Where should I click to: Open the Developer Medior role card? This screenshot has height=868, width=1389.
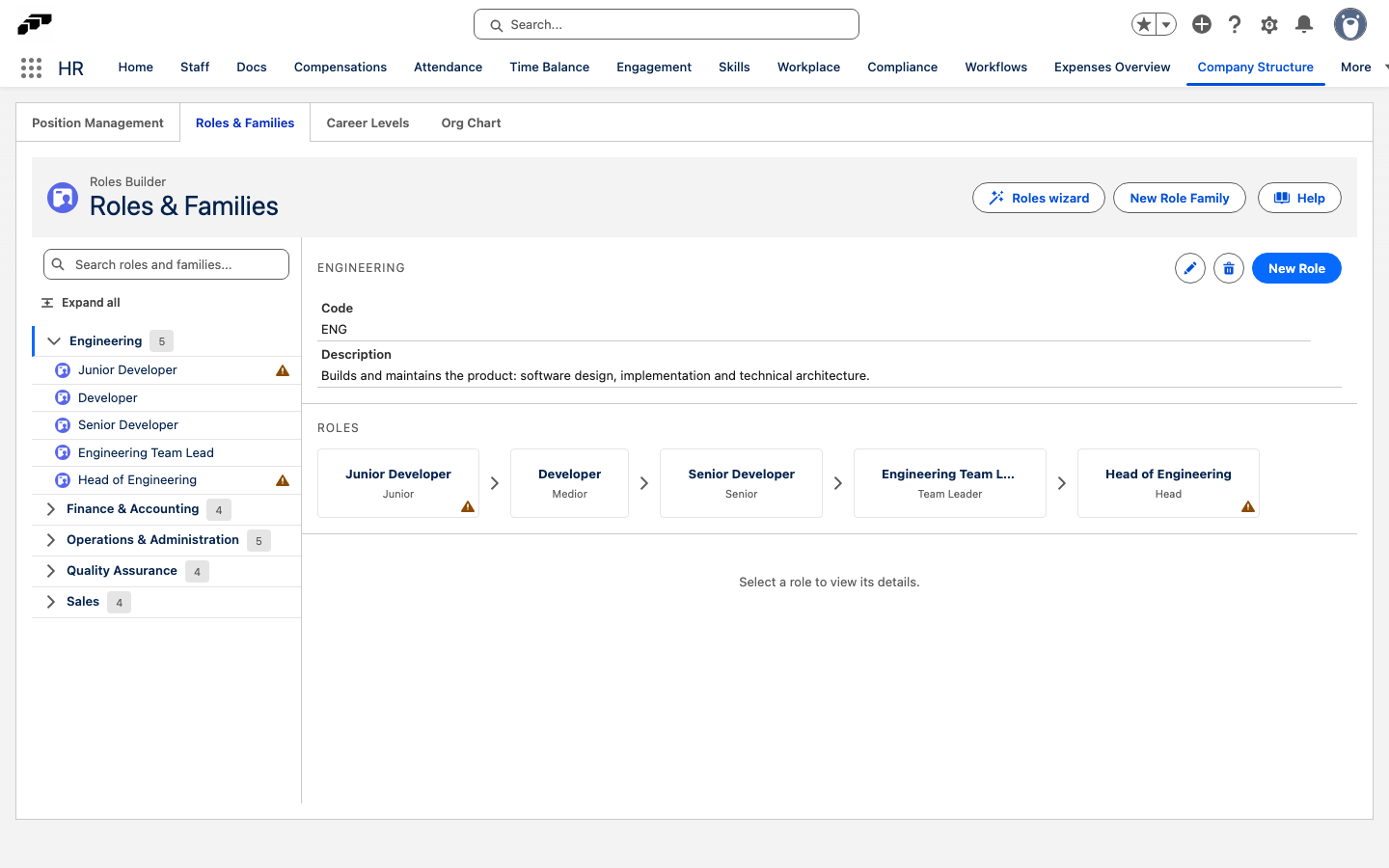coord(569,483)
